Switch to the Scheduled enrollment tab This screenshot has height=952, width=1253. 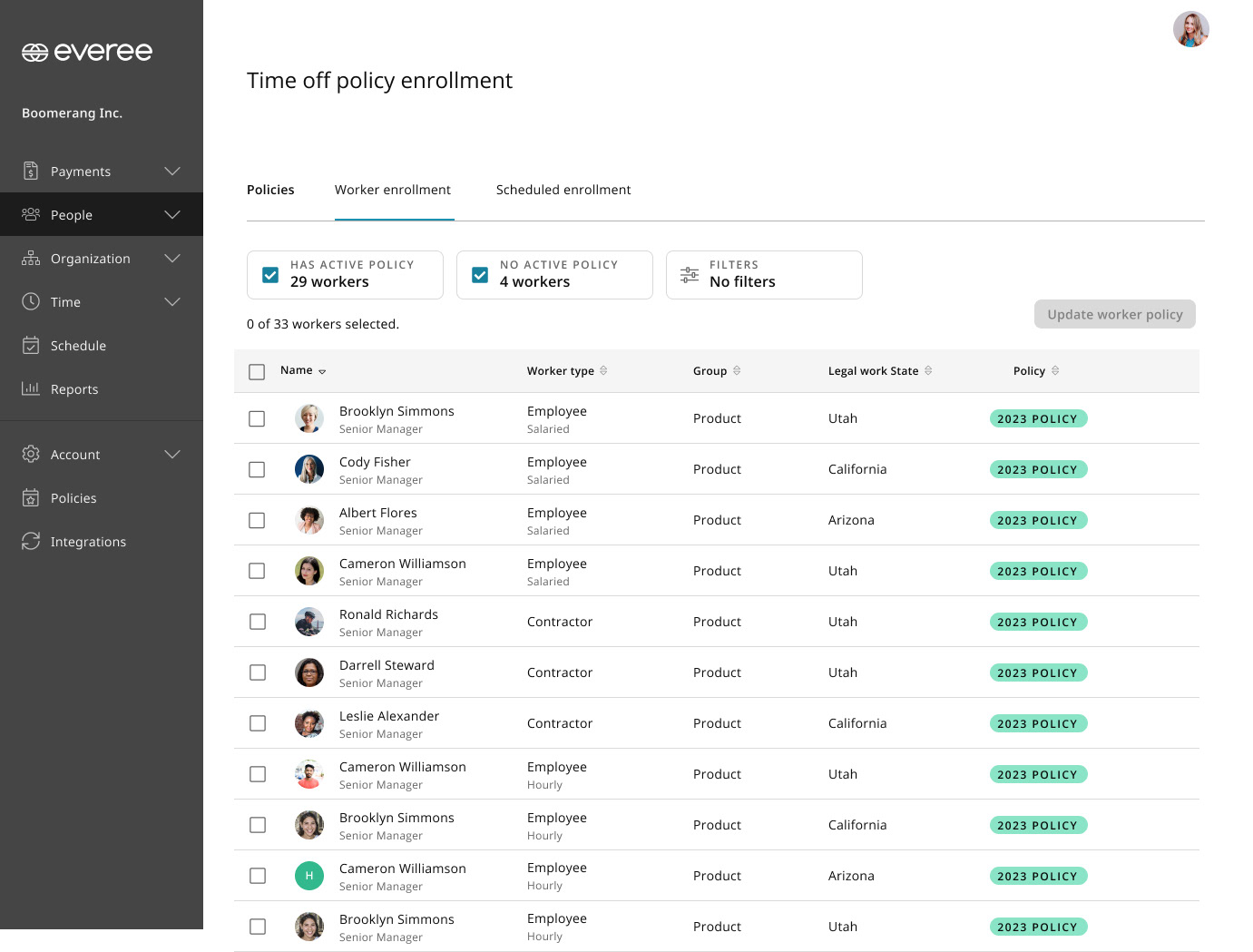pos(563,190)
